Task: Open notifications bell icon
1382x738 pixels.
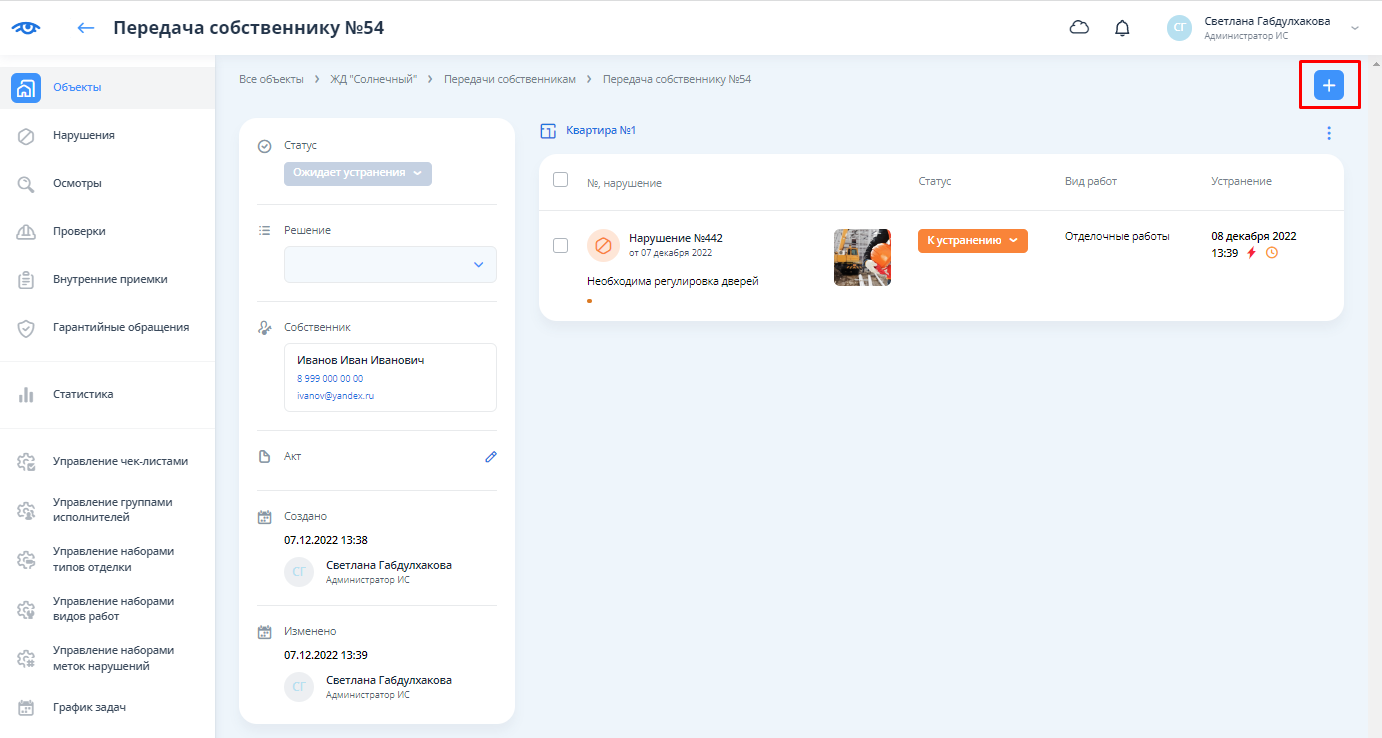Action: [x=1122, y=28]
